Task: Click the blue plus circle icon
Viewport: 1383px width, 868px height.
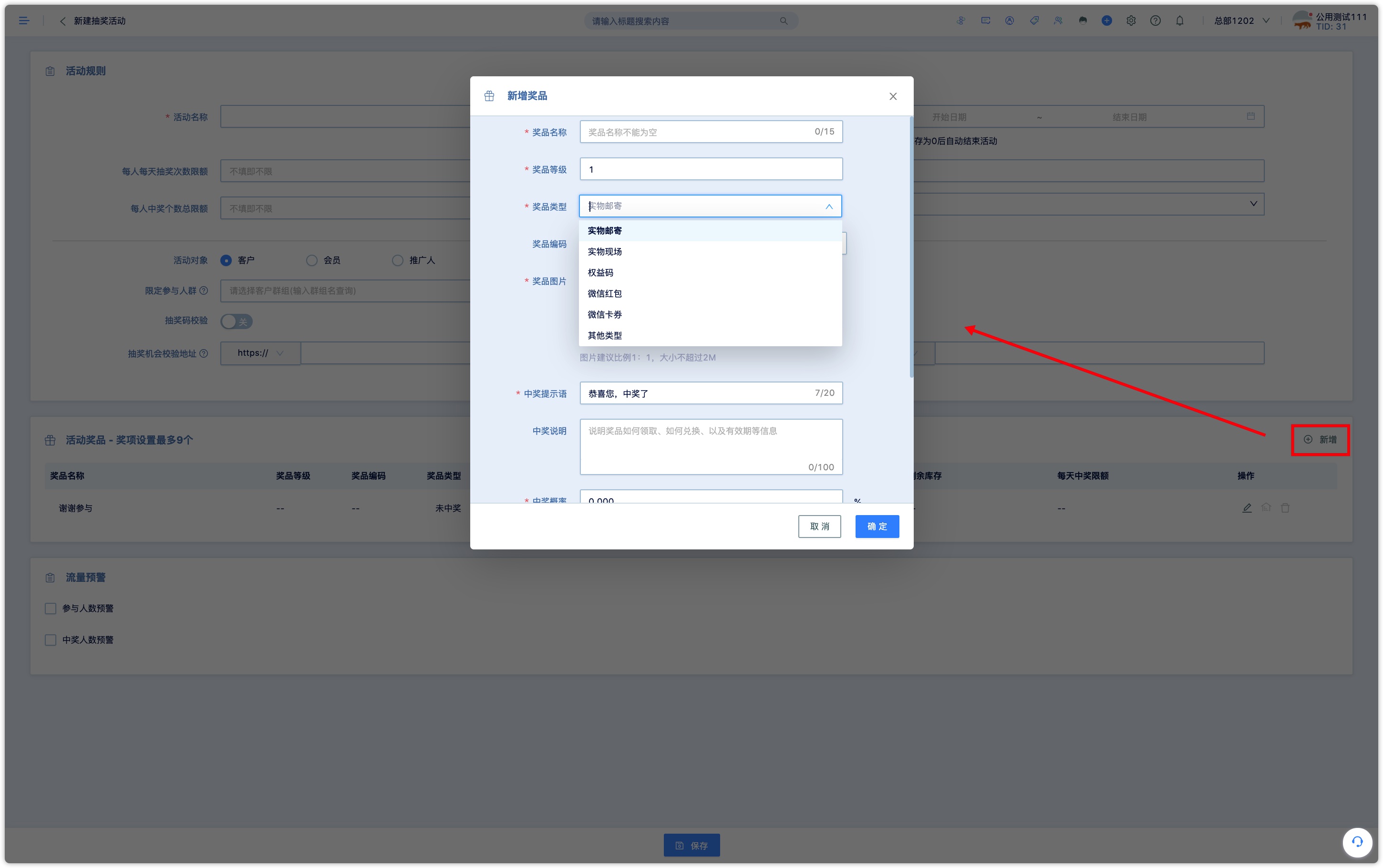Action: click(1107, 21)
